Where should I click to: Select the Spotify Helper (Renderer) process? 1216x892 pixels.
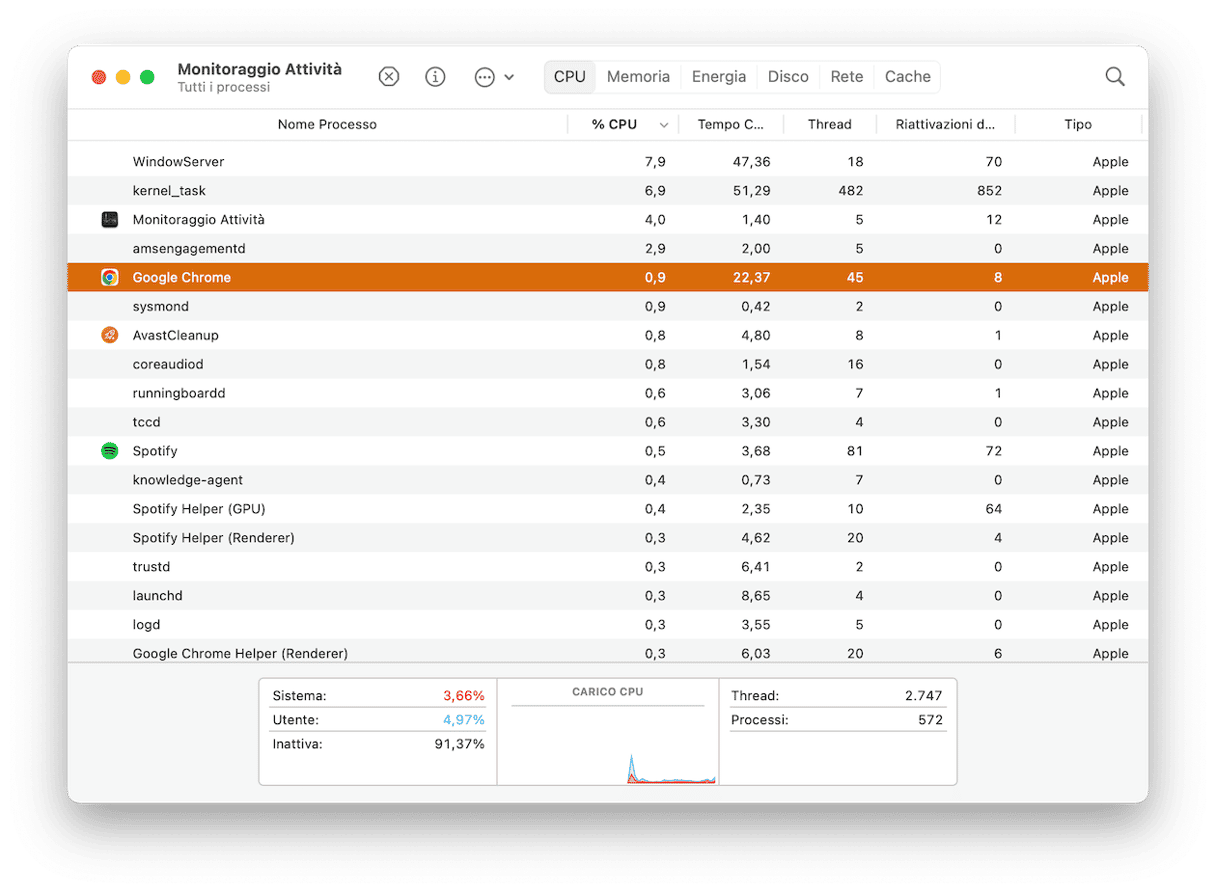coord(608,539)
